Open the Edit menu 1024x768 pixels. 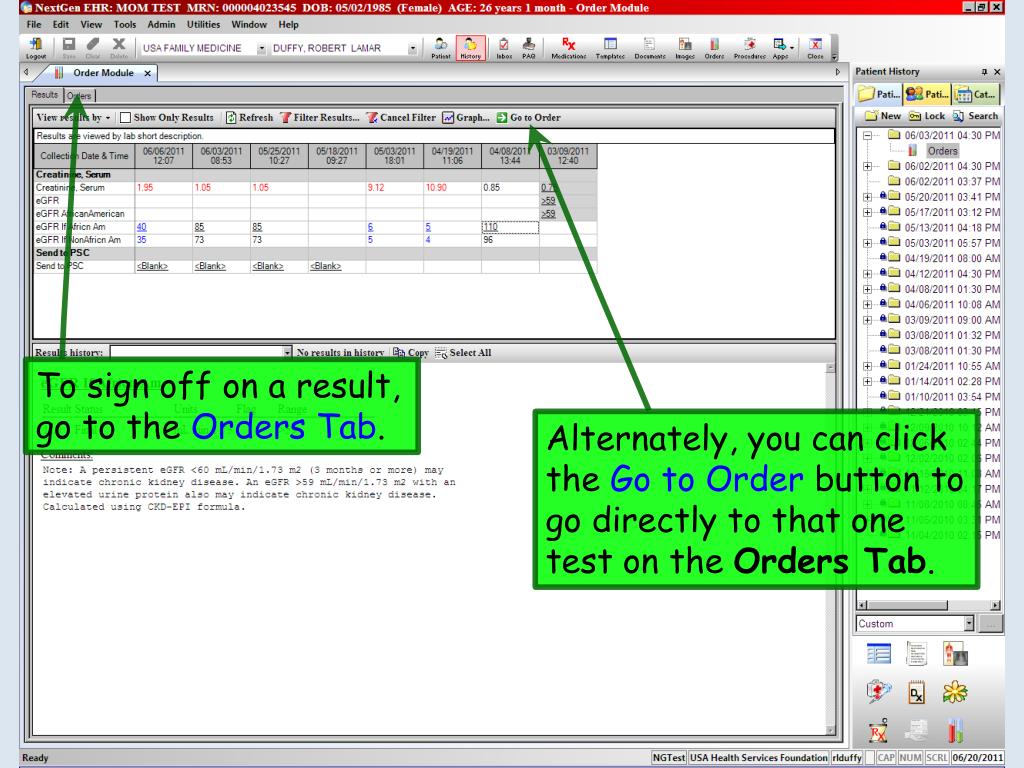pos(61,24)
